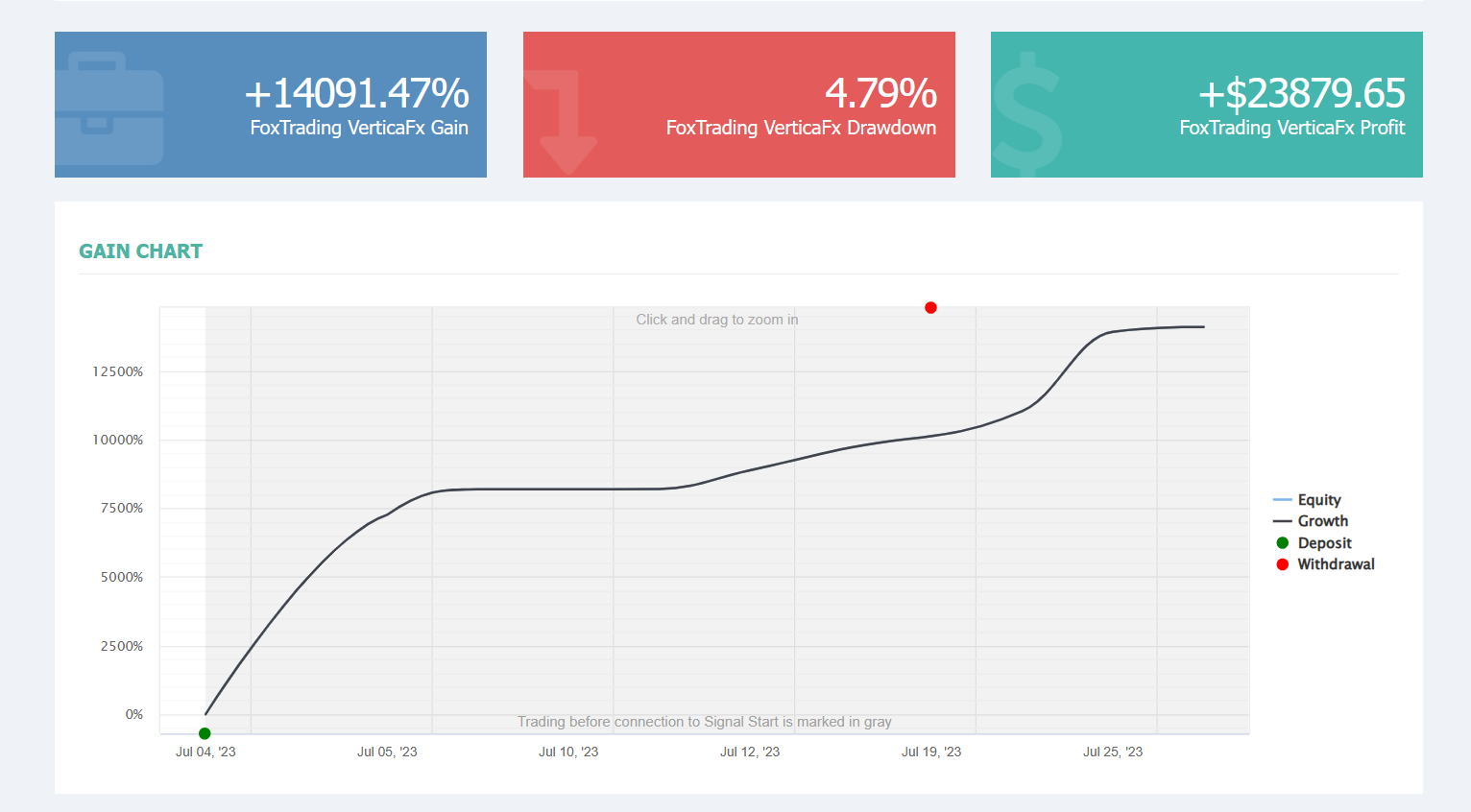Hide the Deposit series via the legend
This screenshot has width=1471, height=812.
click(1313, 543)
